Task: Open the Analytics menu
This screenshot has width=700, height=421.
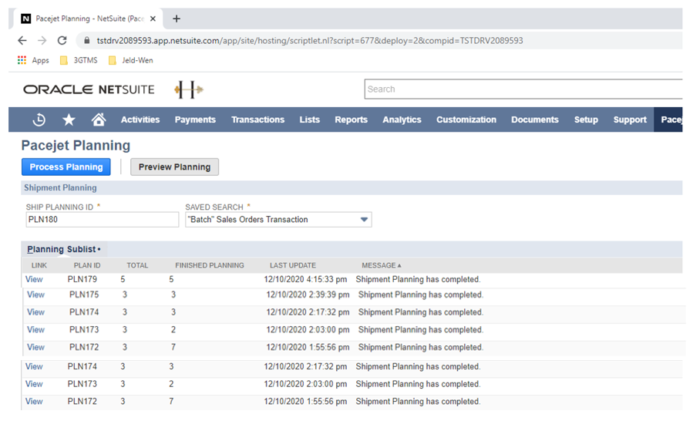Action: click(402, 120)
